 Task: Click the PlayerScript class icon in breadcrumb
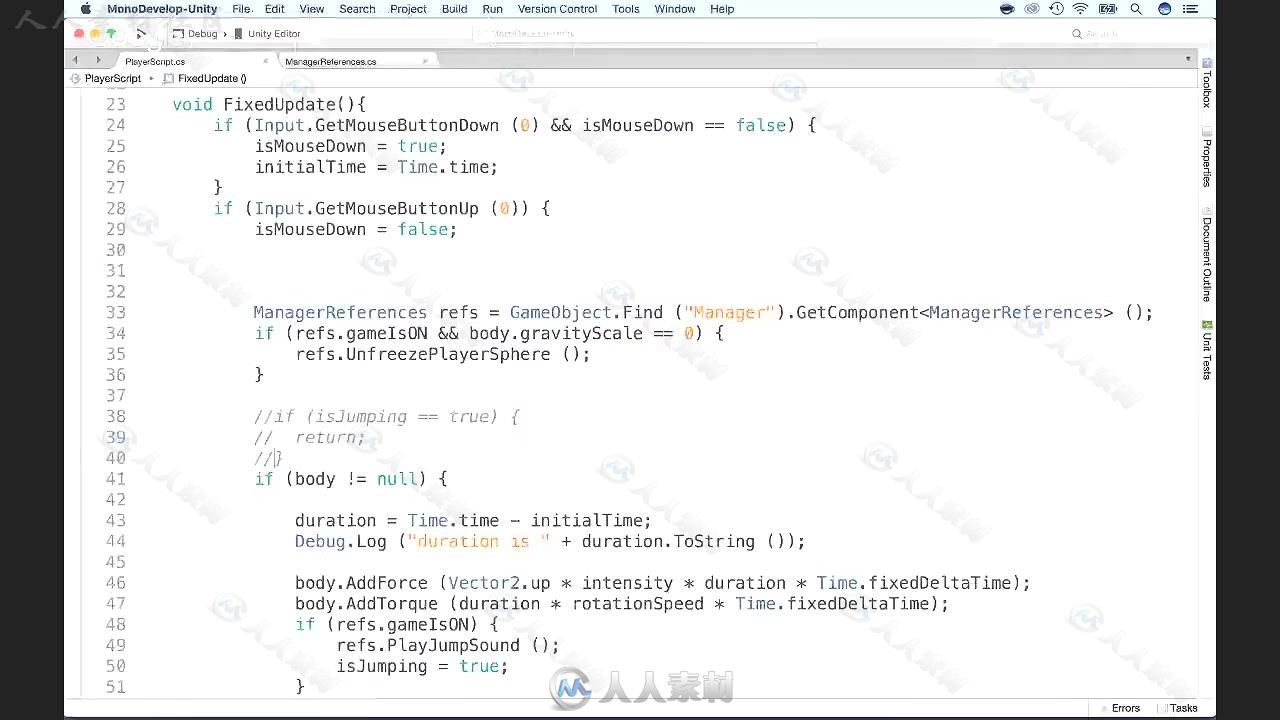tap(76, 78)
